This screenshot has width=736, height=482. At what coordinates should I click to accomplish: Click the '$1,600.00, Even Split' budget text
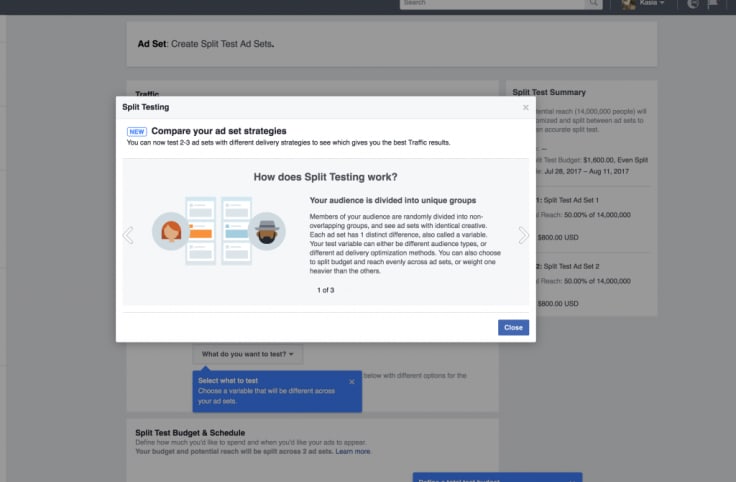615,160
